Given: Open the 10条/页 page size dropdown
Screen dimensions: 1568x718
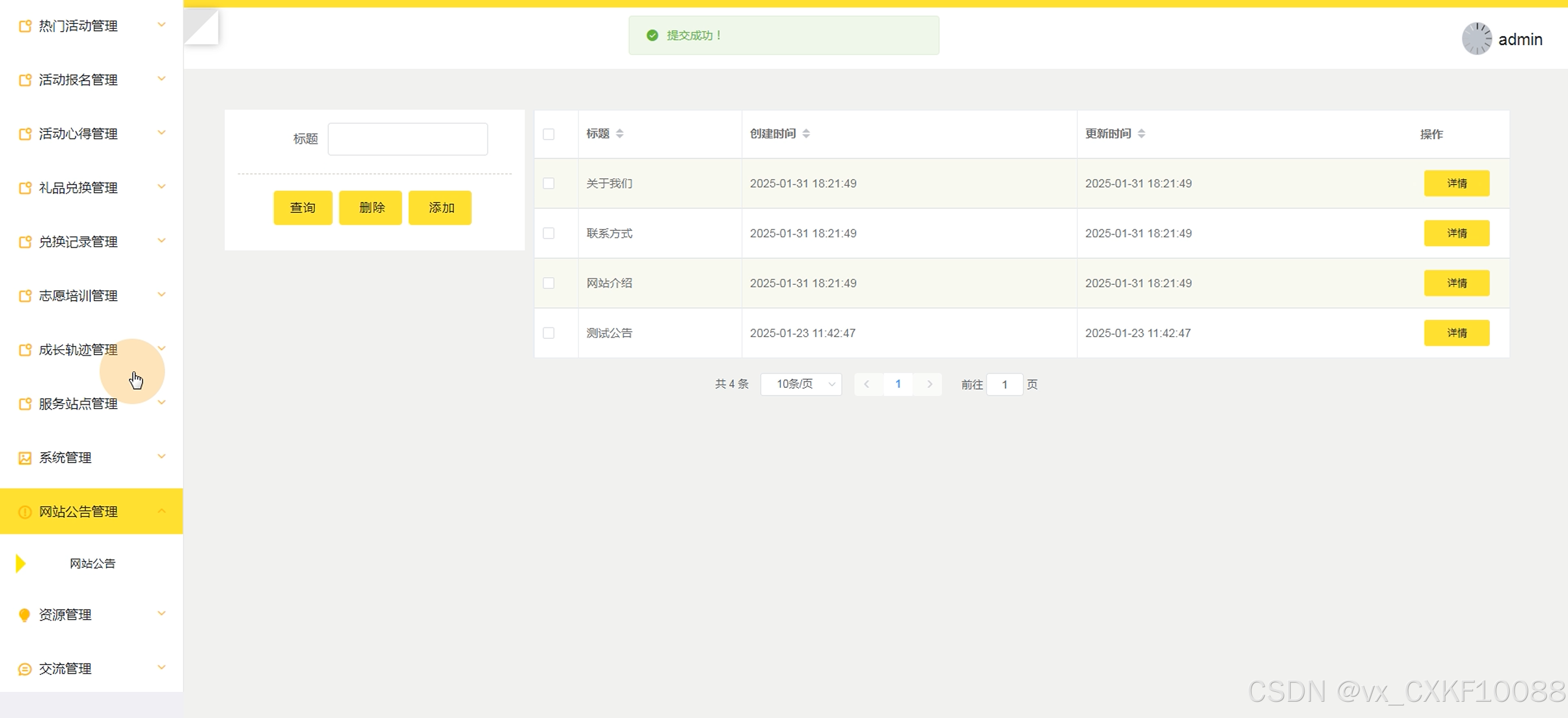Looking at the screenshot, I should [x=801, y=384].
